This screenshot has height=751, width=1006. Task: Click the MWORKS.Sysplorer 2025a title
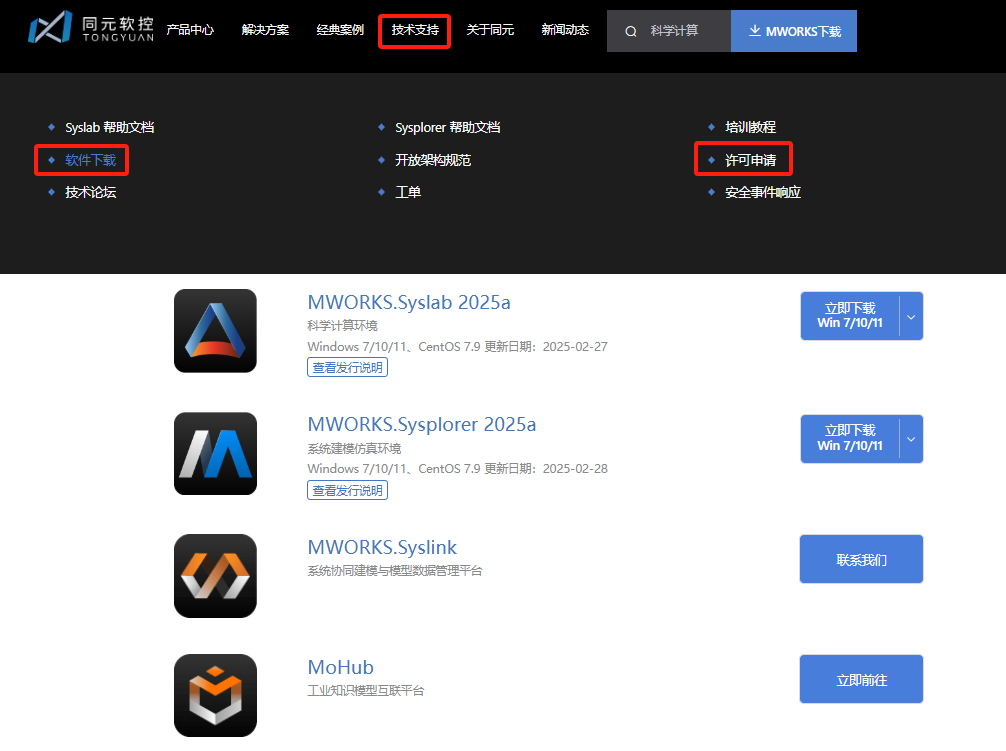pos(422,425)
